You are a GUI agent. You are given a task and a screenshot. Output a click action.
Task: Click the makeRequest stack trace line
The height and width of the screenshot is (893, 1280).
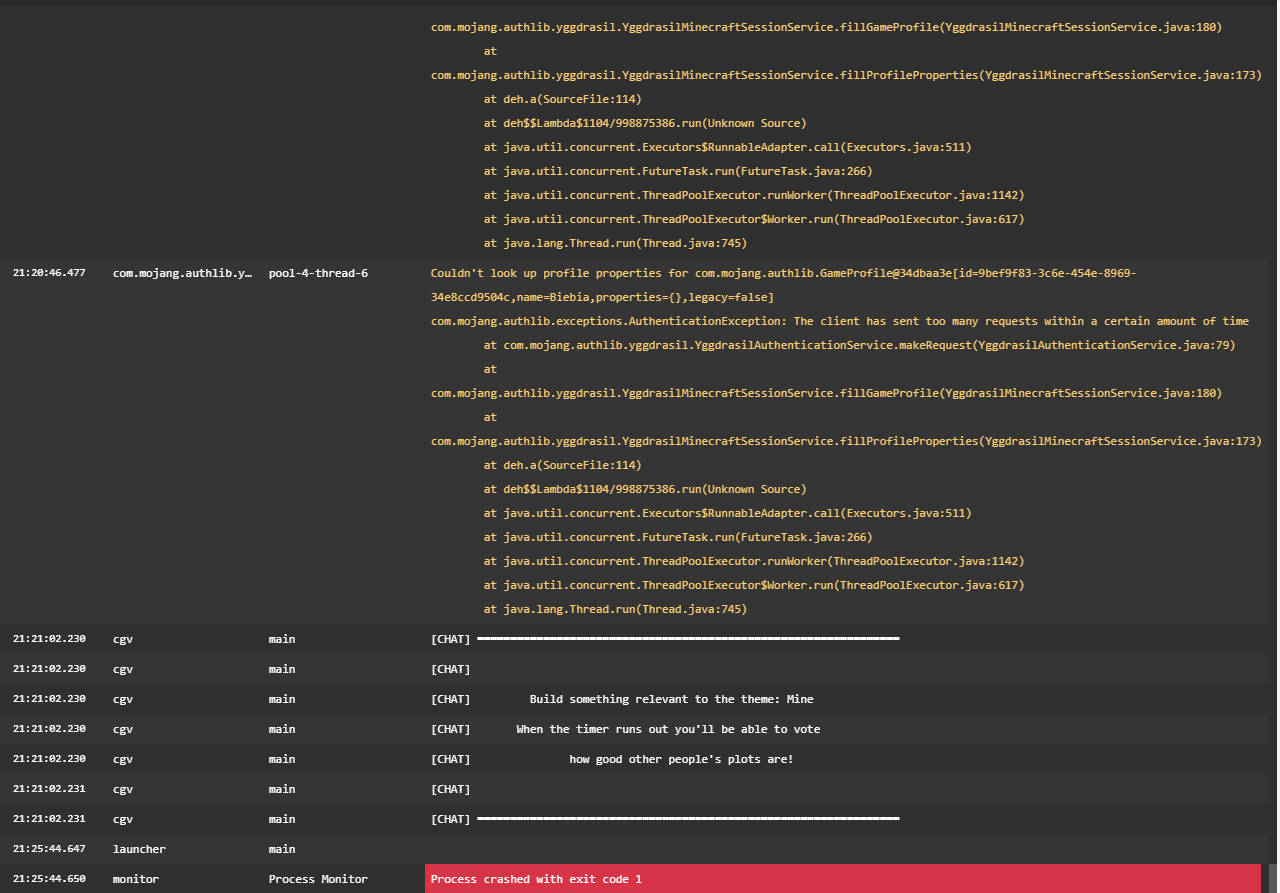click(860, 345)
